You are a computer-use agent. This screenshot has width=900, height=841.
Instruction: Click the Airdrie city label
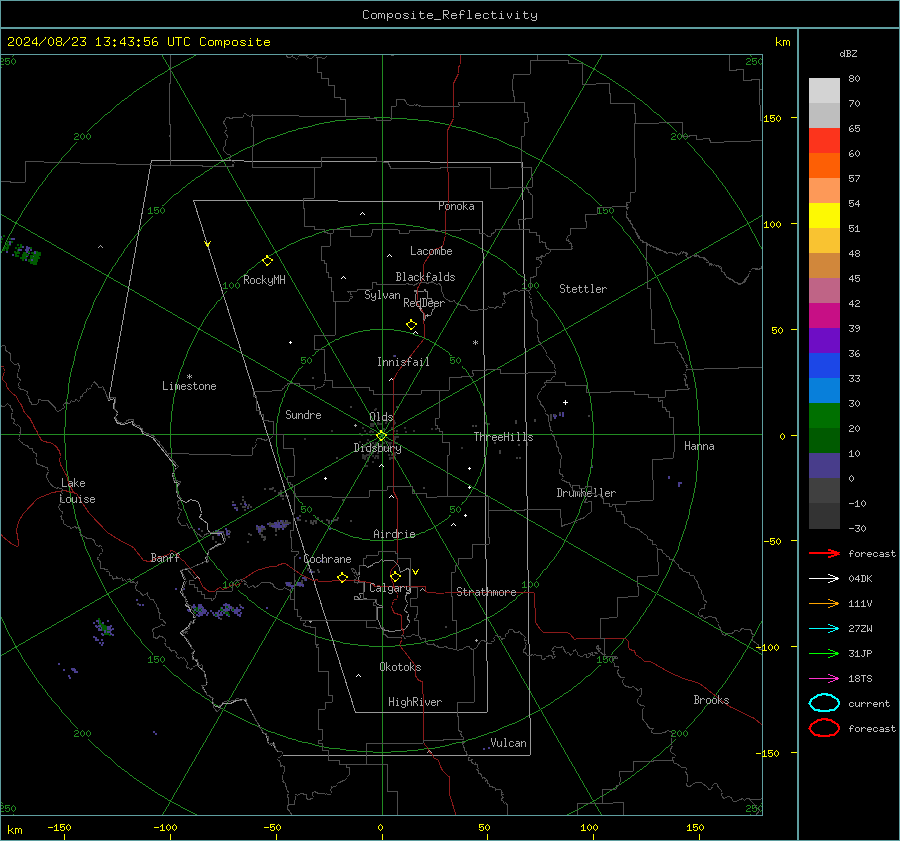[394, 534]
